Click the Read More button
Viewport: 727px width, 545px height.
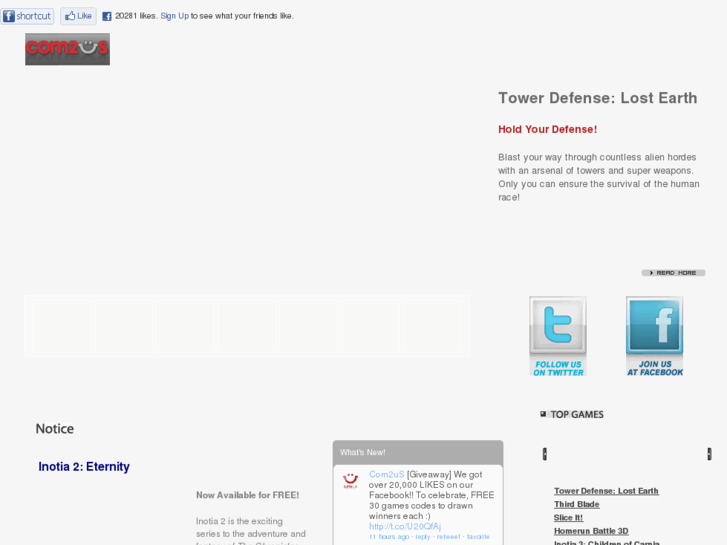[673, 273]
